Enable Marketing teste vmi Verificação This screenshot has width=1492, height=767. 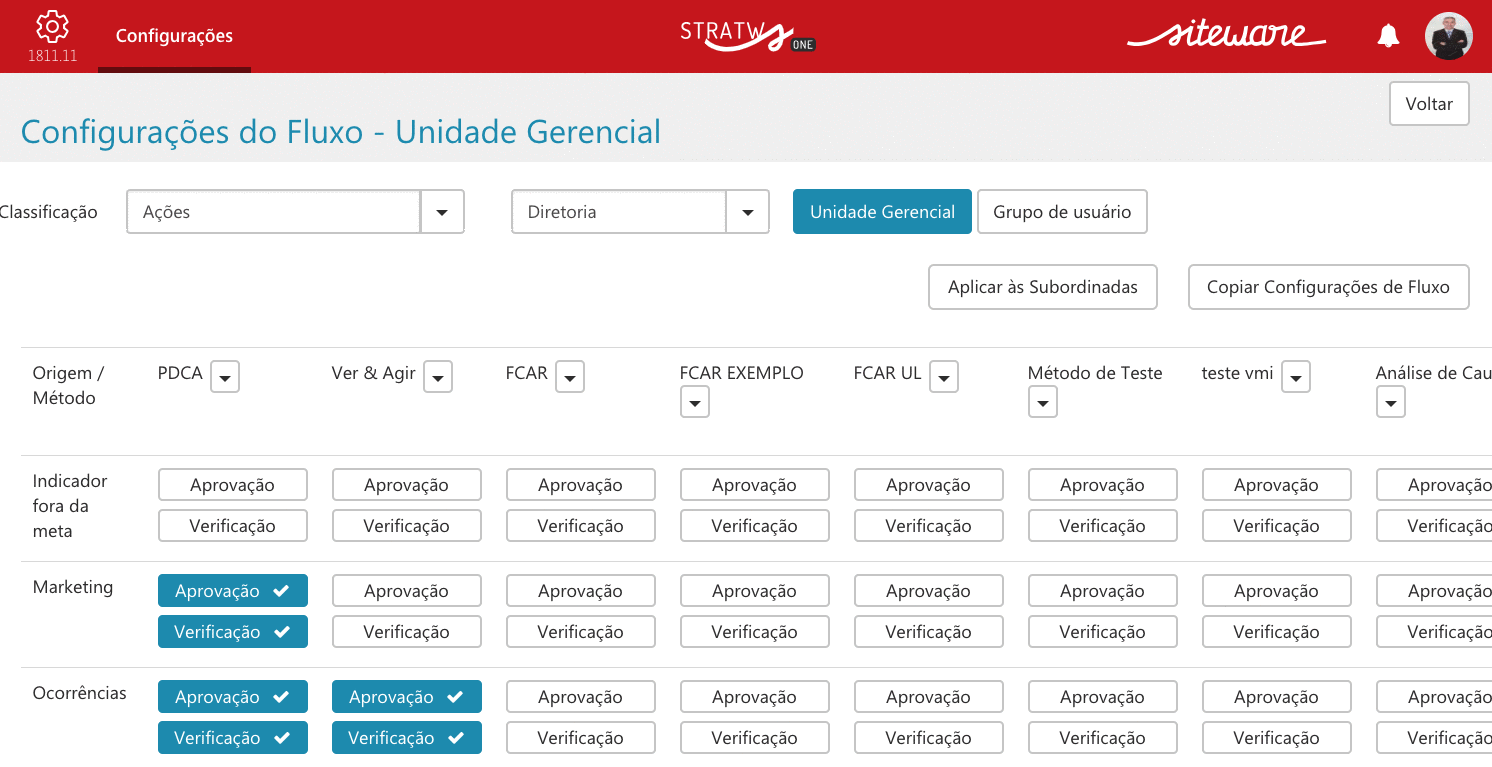1277,632
